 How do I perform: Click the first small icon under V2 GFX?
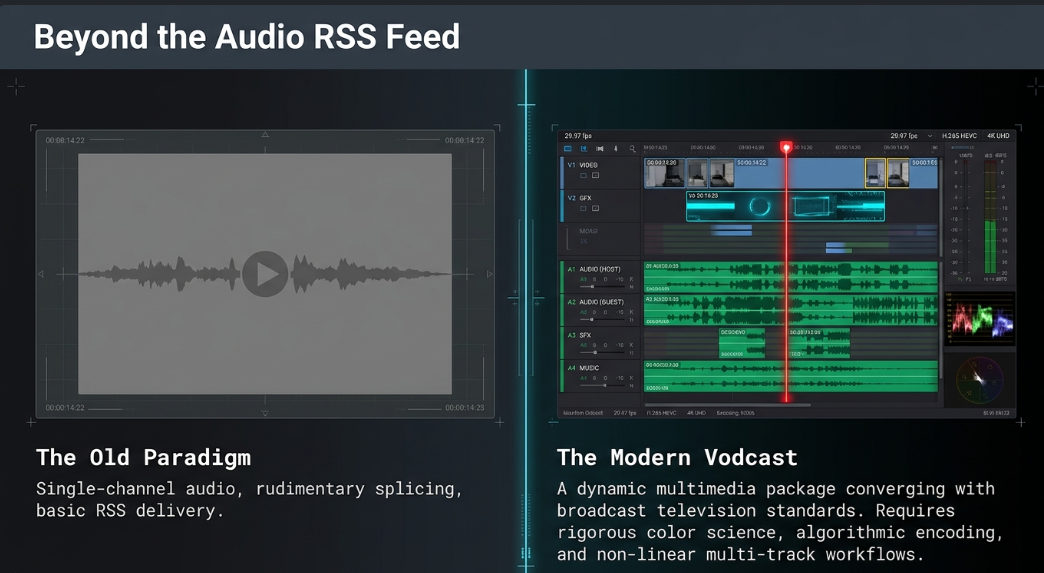coord(583,208)
